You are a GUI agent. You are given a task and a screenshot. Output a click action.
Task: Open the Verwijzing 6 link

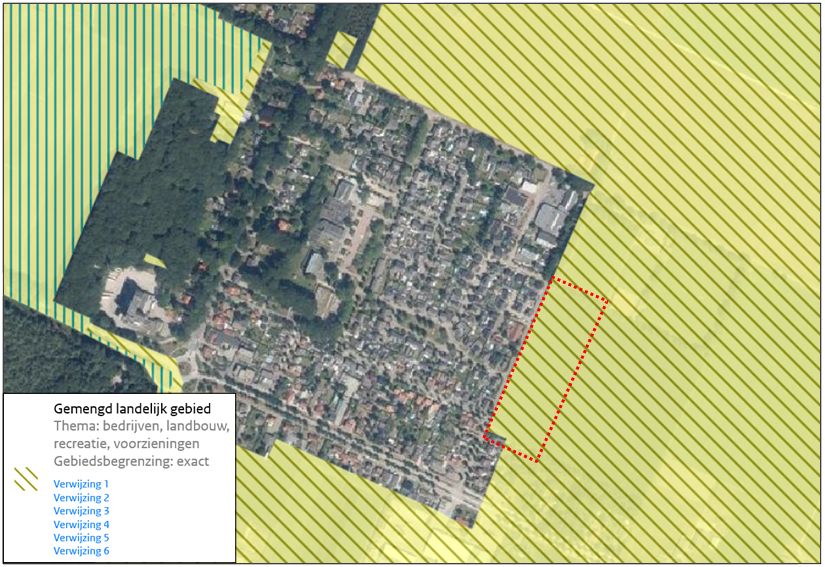(81, 551)
